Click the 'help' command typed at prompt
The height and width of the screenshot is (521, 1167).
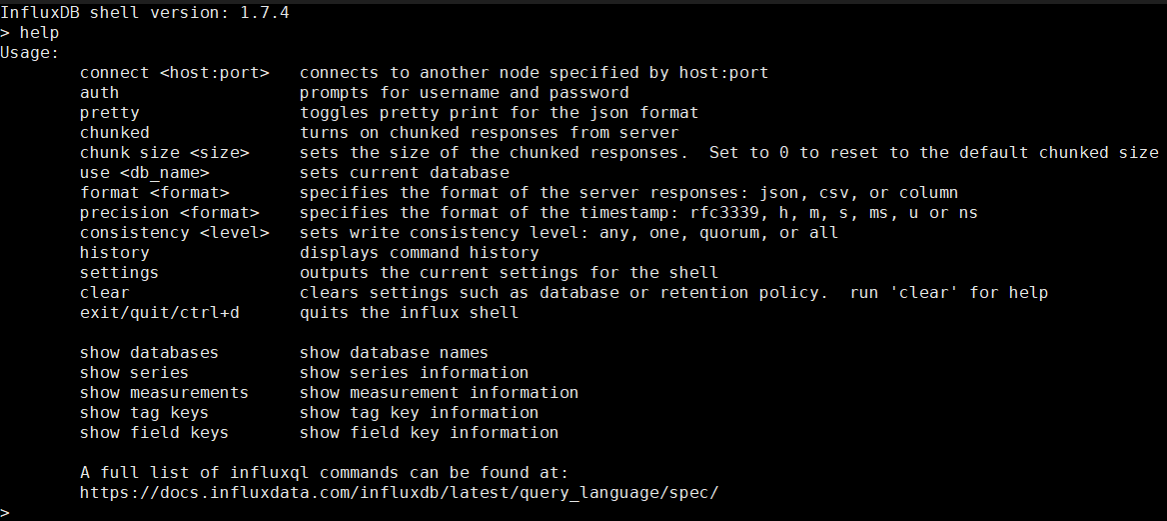39,33
